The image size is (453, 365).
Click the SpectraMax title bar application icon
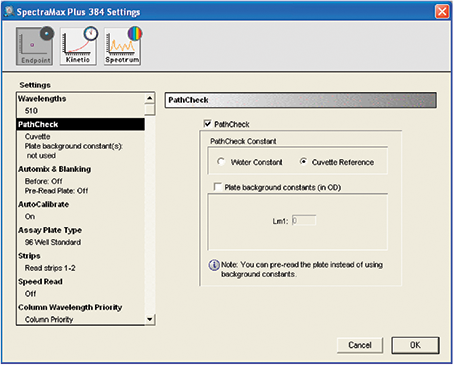coord(9,11)
